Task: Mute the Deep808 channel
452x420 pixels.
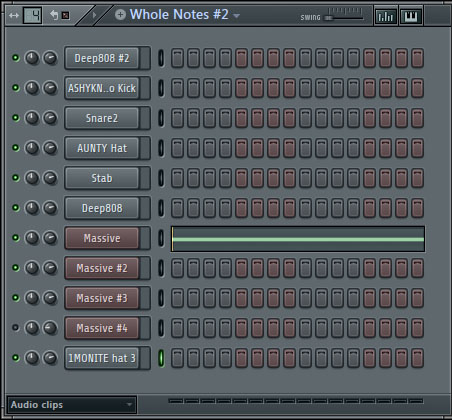Action: 15,208
